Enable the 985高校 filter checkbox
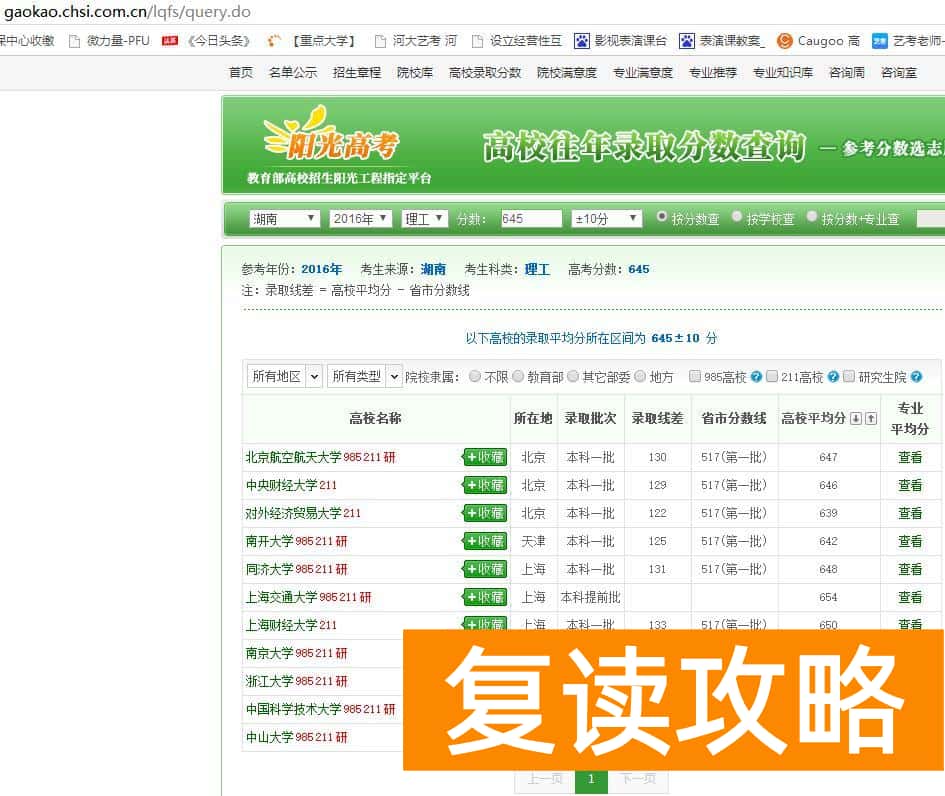The width and height of the screenshot is (945, 796). click(x=694, y=377)
